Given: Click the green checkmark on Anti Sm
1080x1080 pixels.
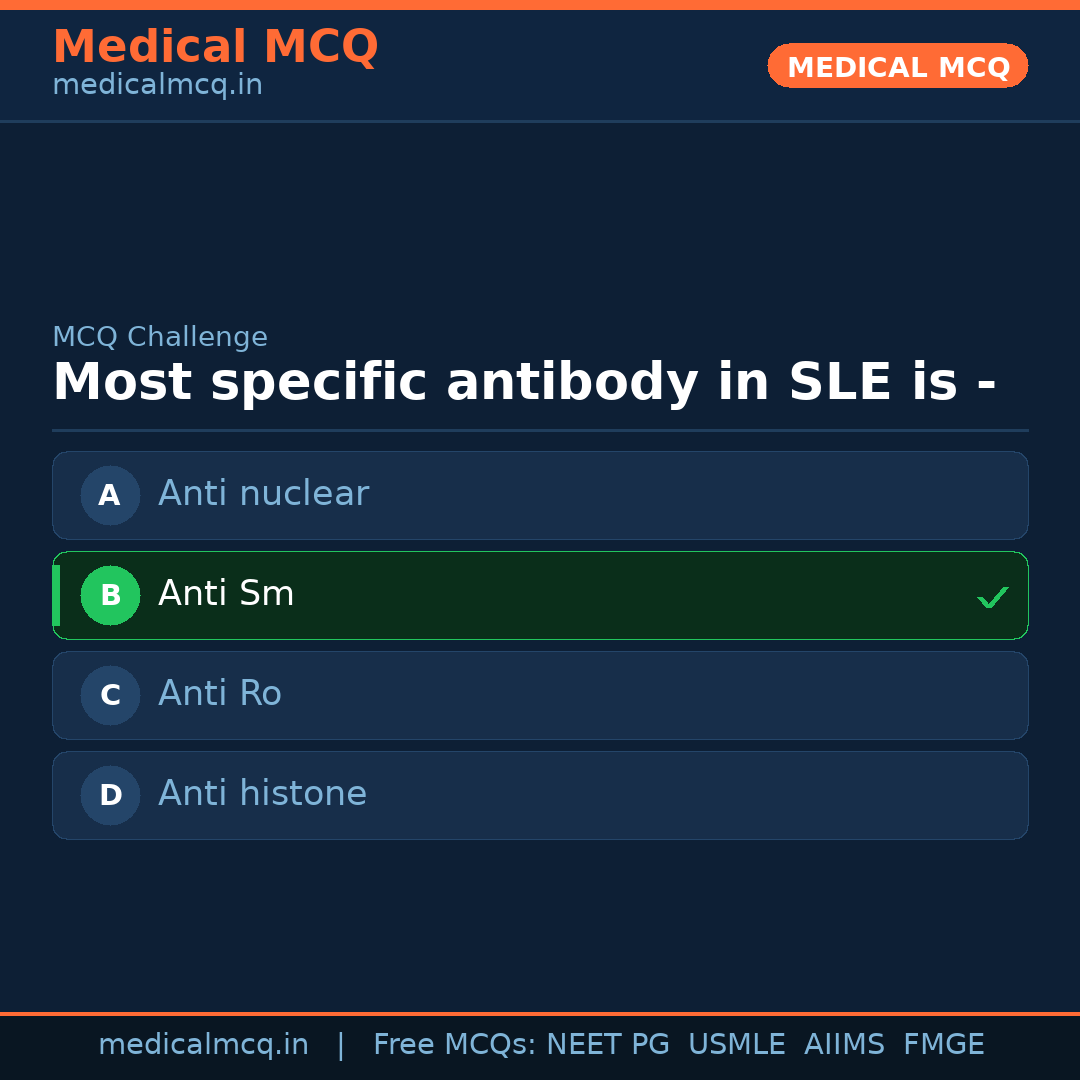Looking at the screenshot, I should point(992,598).
